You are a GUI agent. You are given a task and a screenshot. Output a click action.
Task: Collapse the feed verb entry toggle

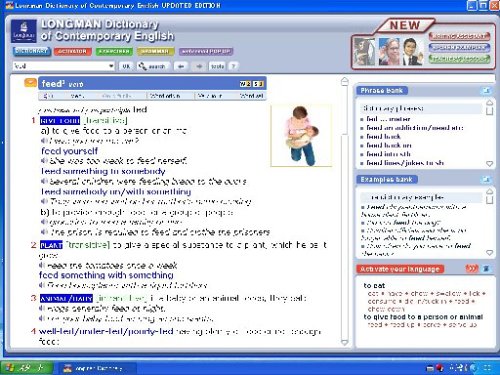[30, 82]
